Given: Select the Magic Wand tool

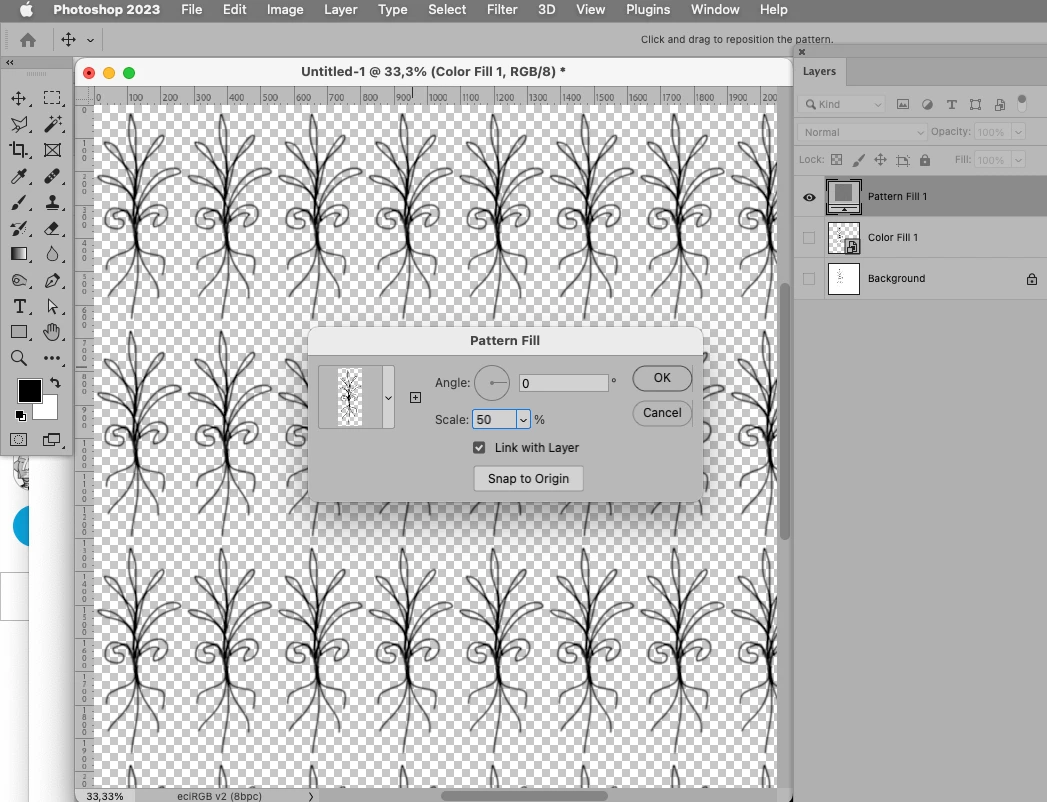Looking at the screenshot, I should click(x=52, y=124).
